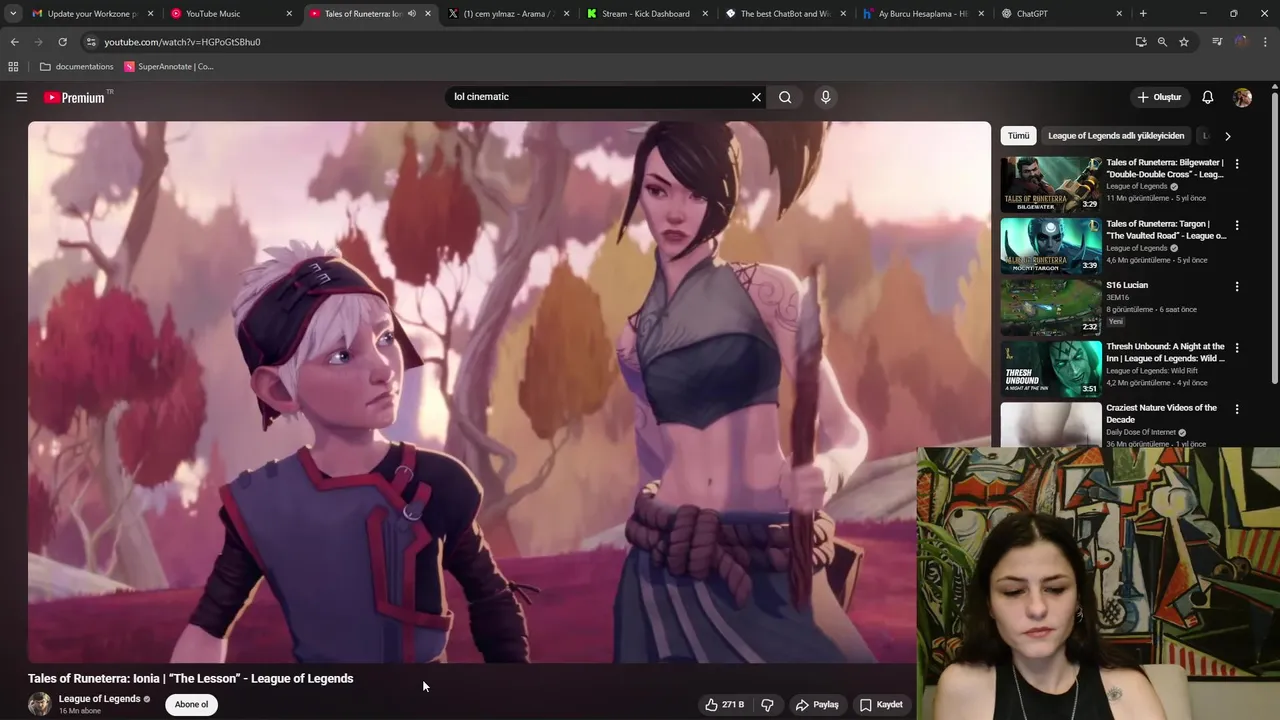The image size is (1280, 720).
Task: Select 'League of Legends adlı yükleyiciden' chip
Action: [1116, 136]
